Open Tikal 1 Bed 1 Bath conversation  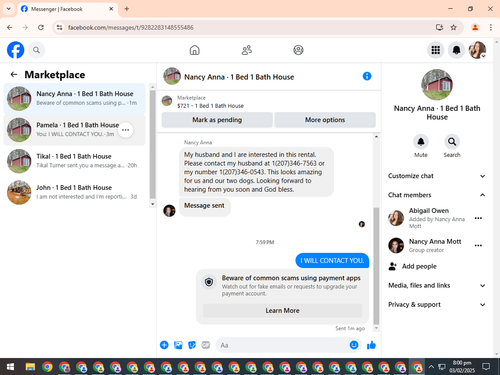[75, 161]
